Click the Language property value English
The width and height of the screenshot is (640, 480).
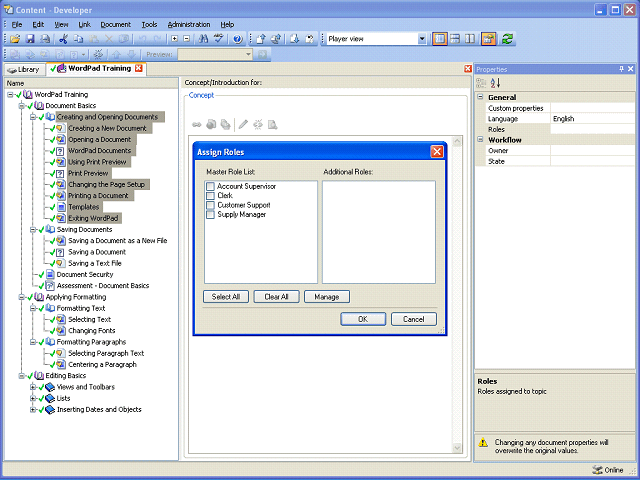592,119
